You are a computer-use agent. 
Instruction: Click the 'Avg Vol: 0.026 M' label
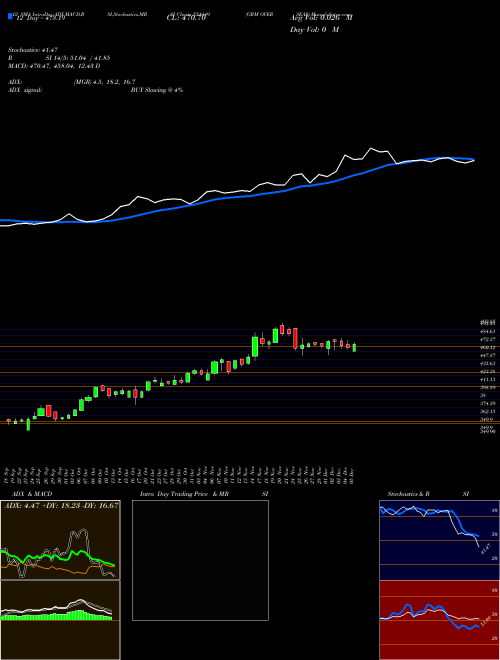tap(321, 18)
